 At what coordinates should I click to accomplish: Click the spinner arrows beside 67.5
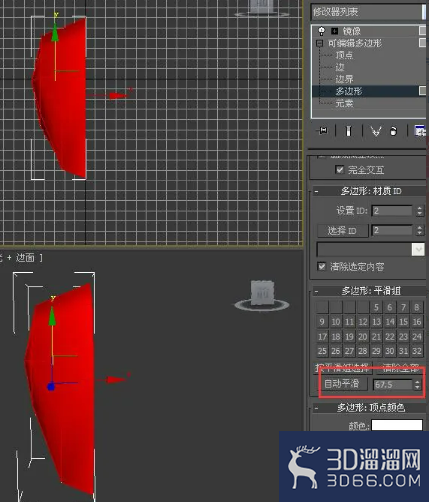[x=418, y=385]
